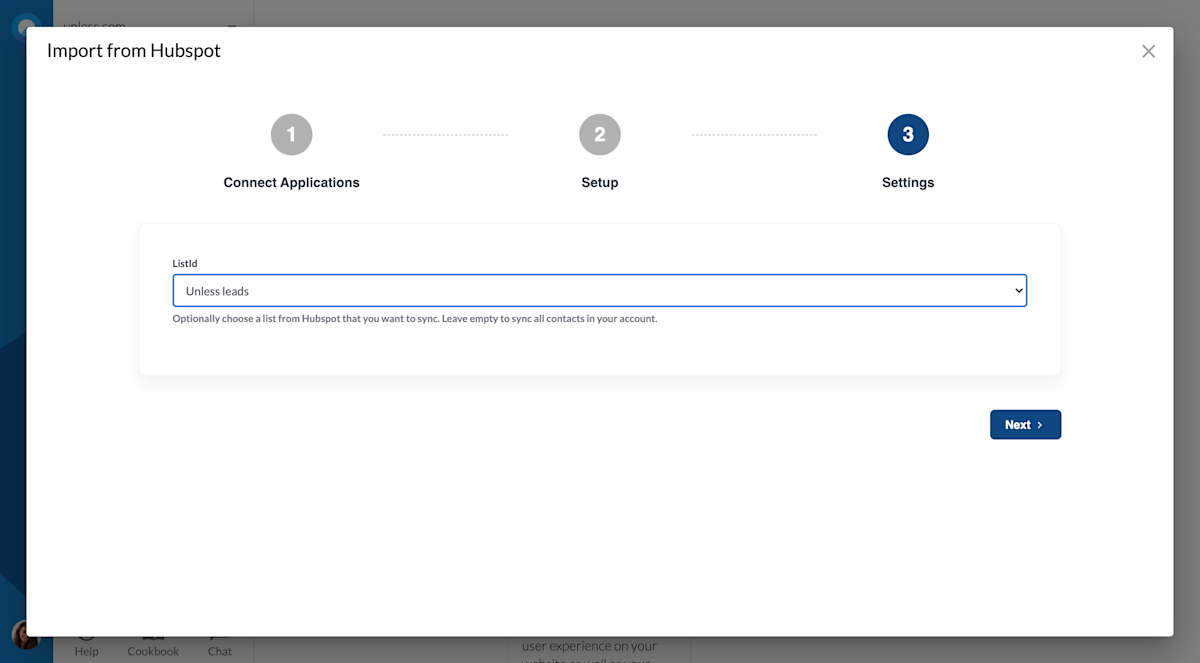Click the Next button

pyautogui.click(x=1025, y=425)
